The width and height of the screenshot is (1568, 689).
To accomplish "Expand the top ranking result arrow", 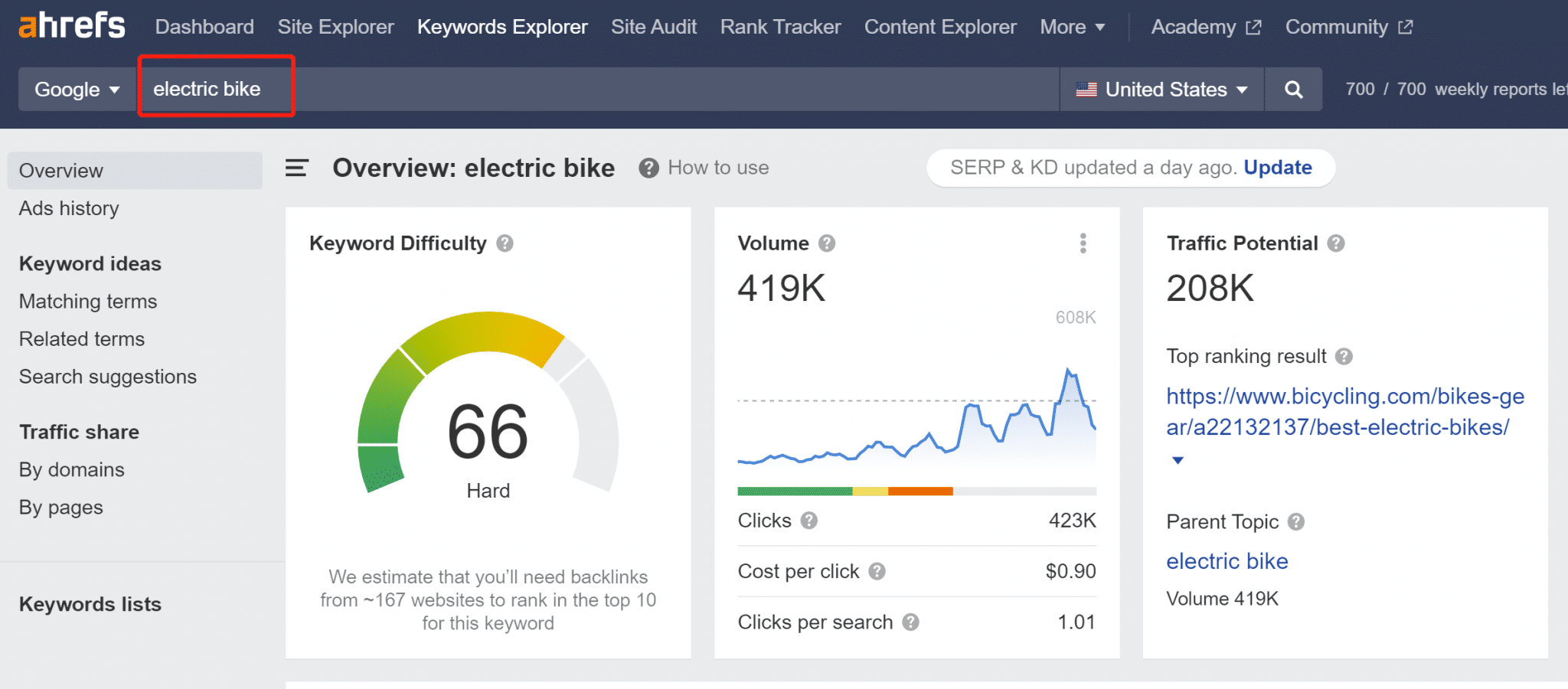I will (x=1178, y=460).
